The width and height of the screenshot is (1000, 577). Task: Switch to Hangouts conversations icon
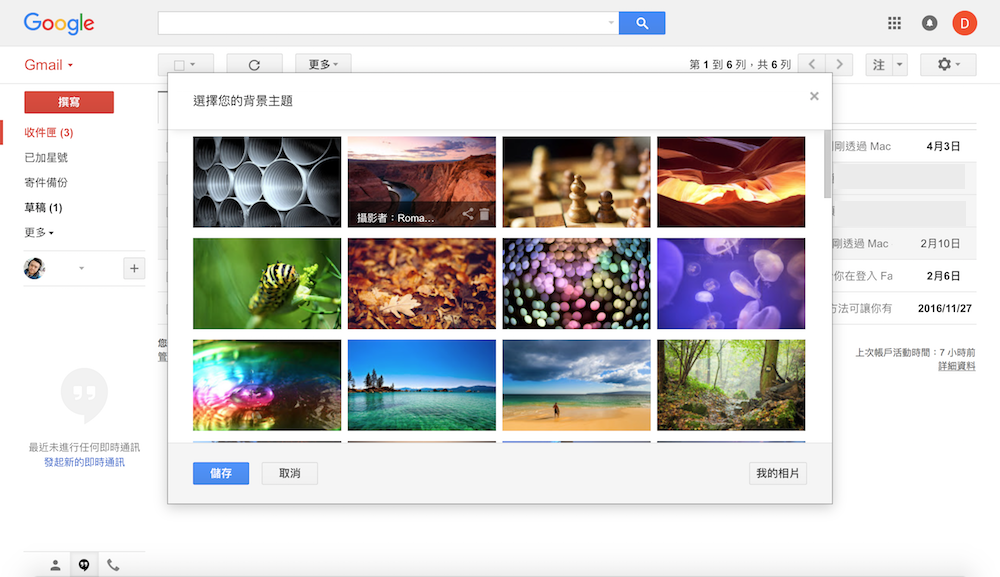(84, 565)
